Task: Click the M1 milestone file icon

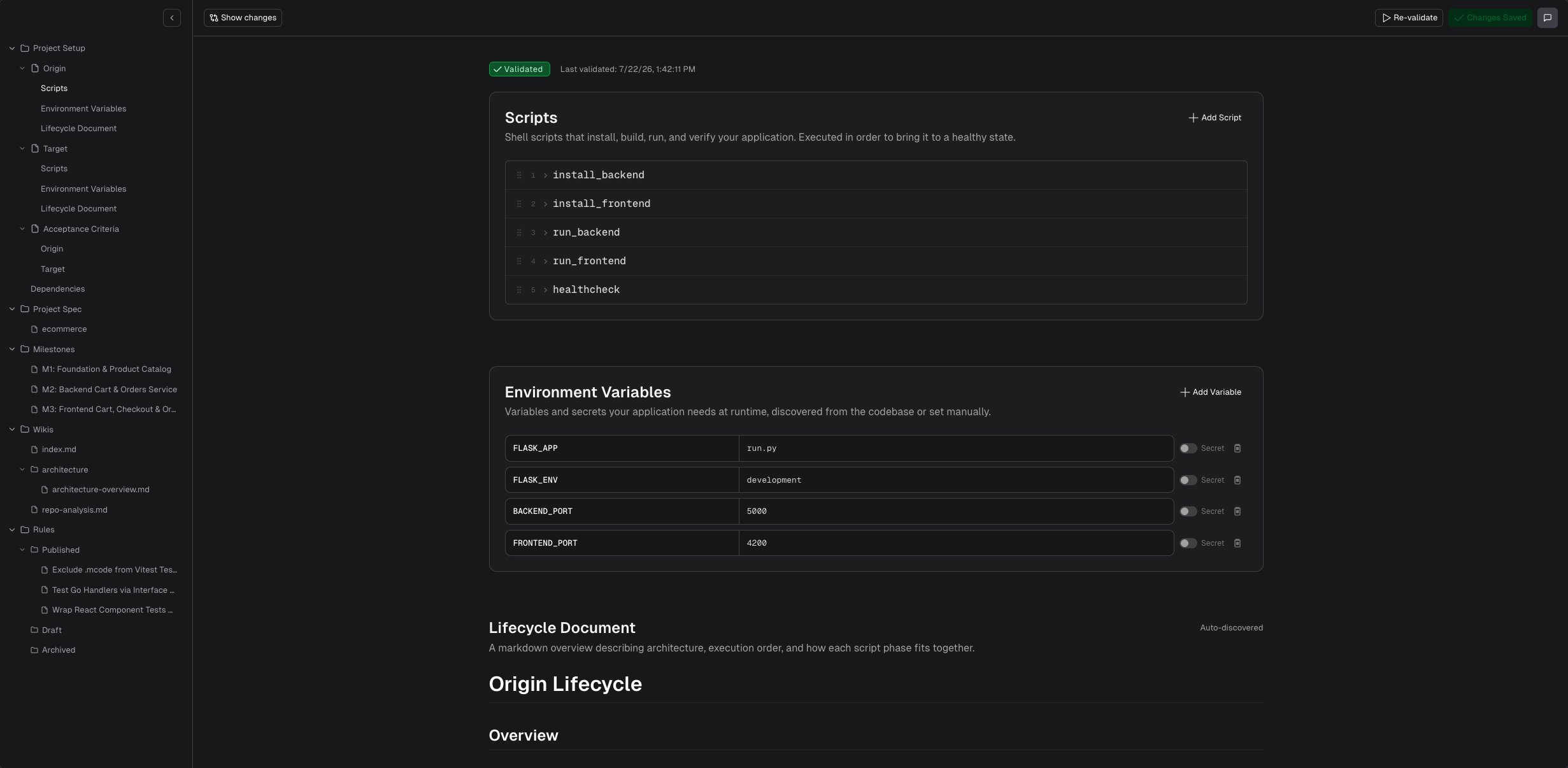Action: tap(34, 369)
